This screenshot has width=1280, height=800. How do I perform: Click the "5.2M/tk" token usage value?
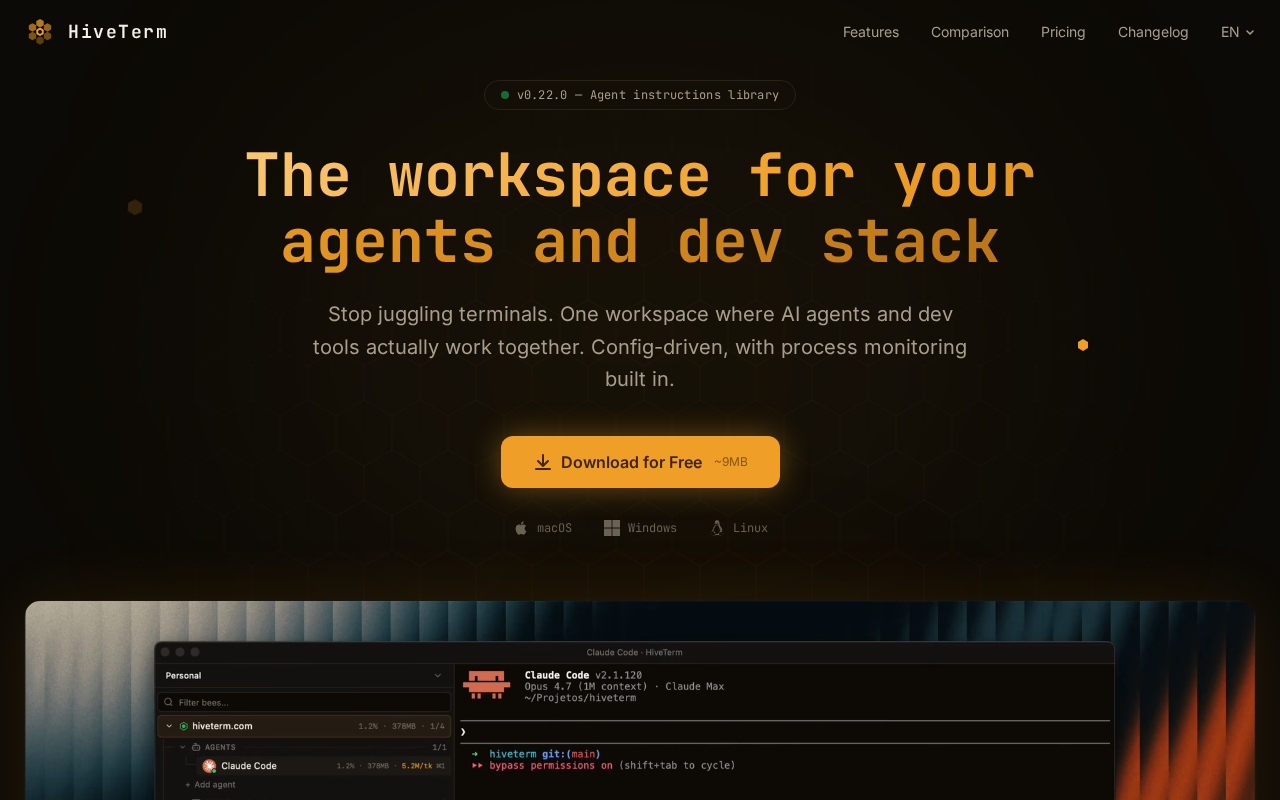coord(416,766)
